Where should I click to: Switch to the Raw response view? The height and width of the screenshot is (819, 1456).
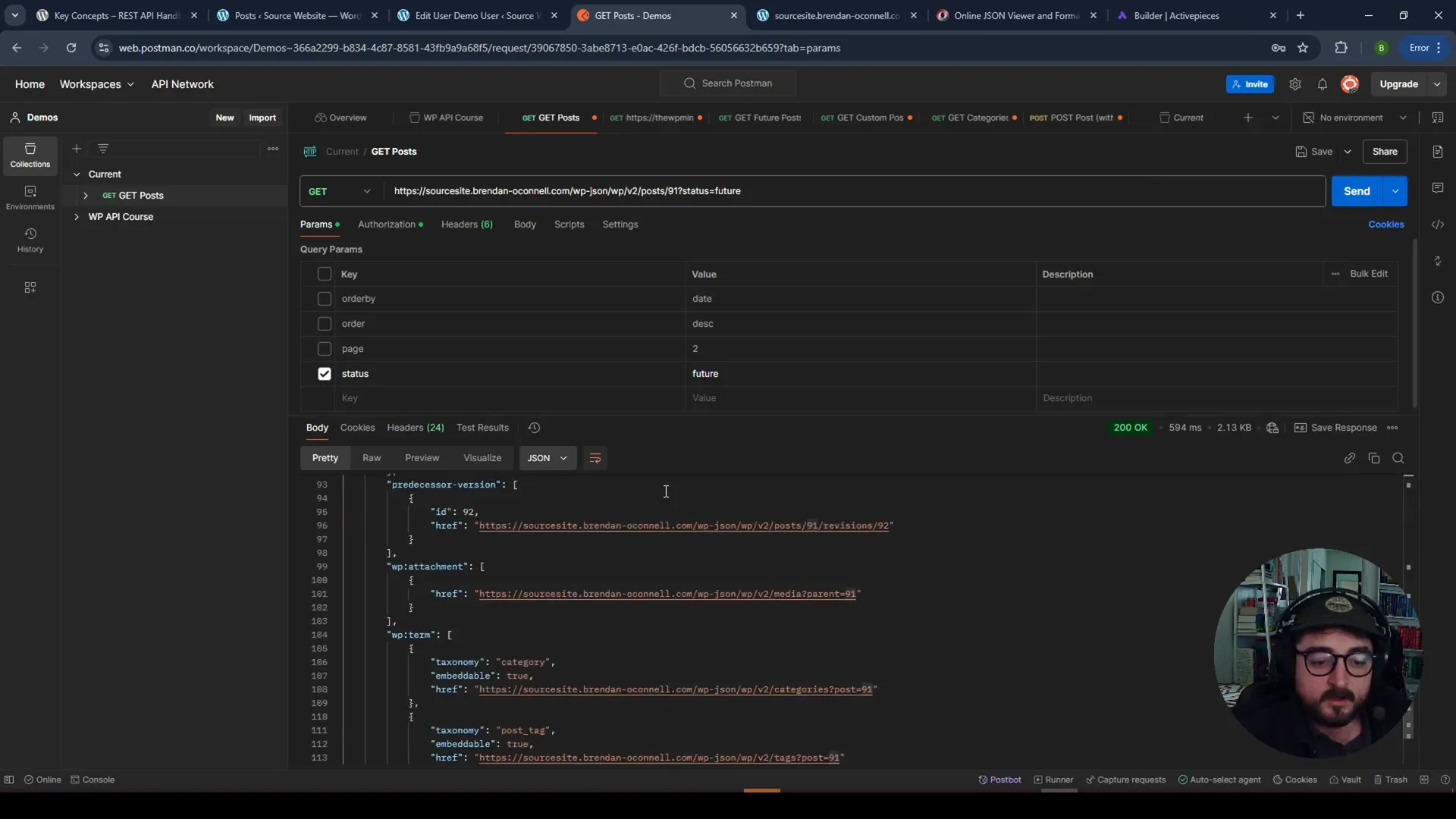pyautogui.click(x=372, y=458)
